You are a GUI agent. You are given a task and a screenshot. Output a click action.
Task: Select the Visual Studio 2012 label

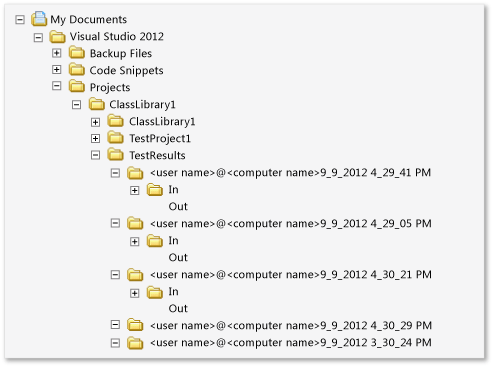tap(117, 36)
